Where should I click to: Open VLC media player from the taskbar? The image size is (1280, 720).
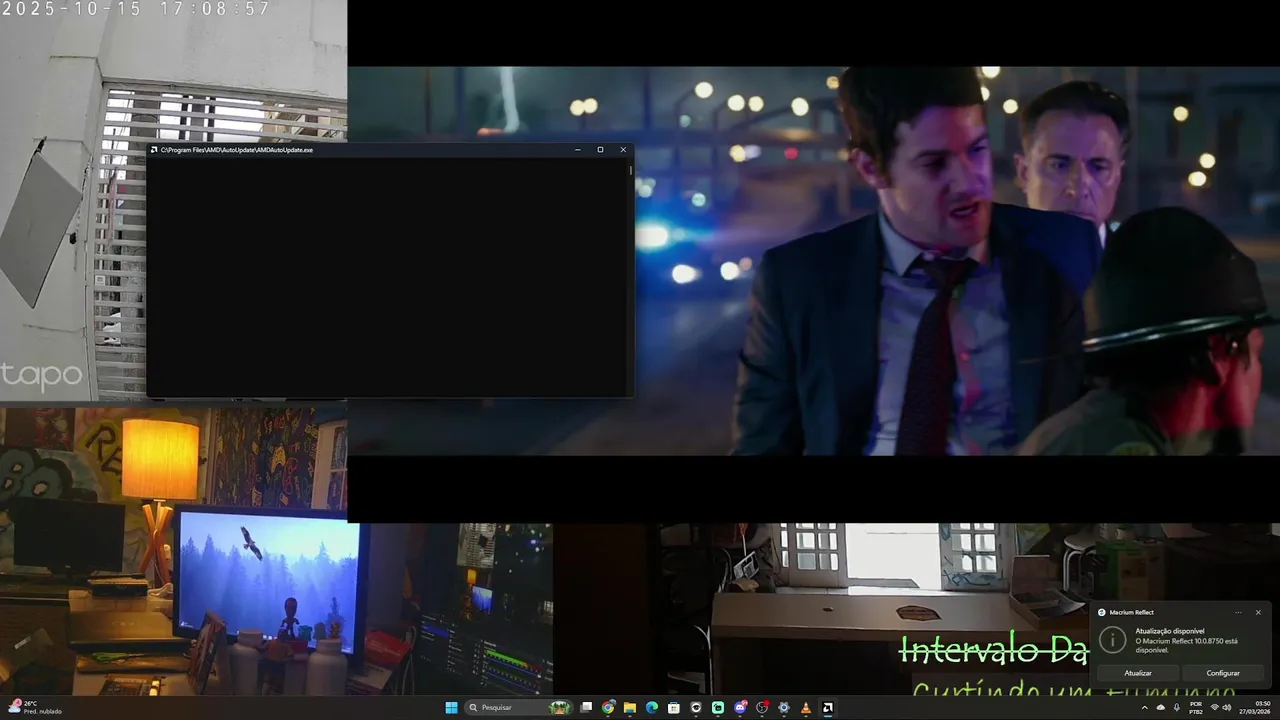click(x=806, y=708)
